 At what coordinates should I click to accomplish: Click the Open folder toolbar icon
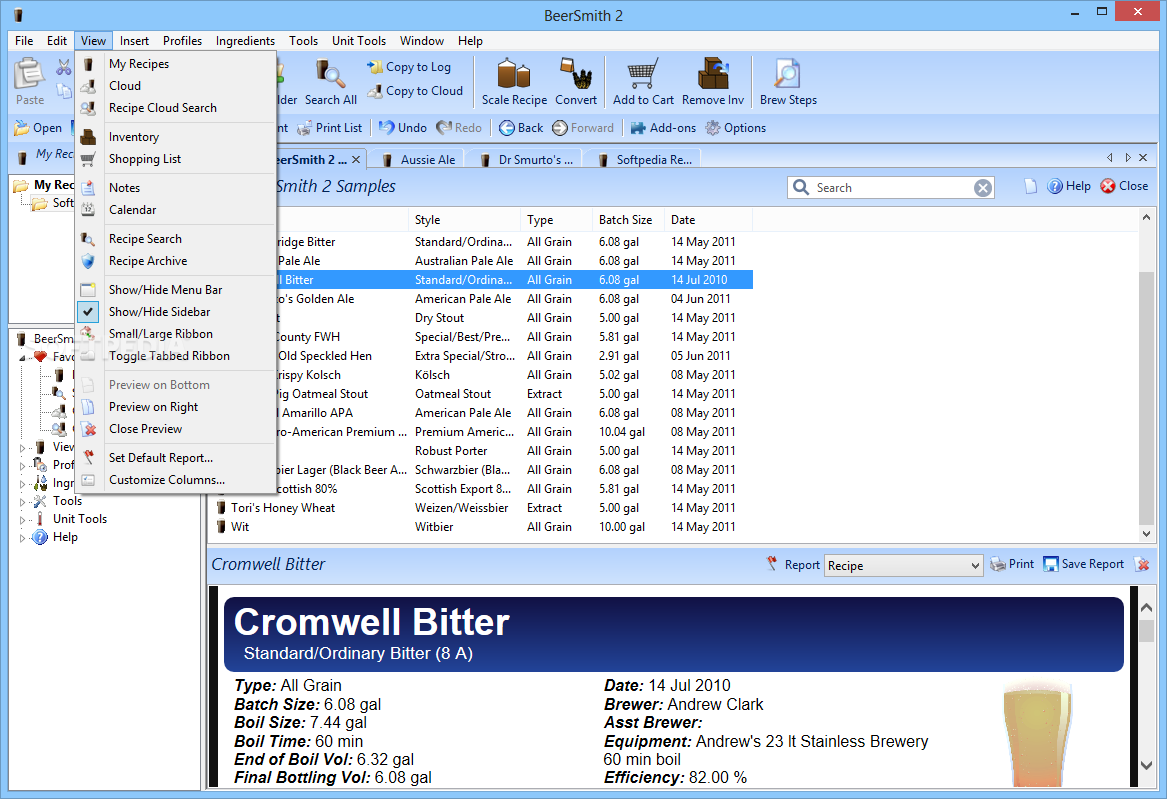tap(22, 128)
